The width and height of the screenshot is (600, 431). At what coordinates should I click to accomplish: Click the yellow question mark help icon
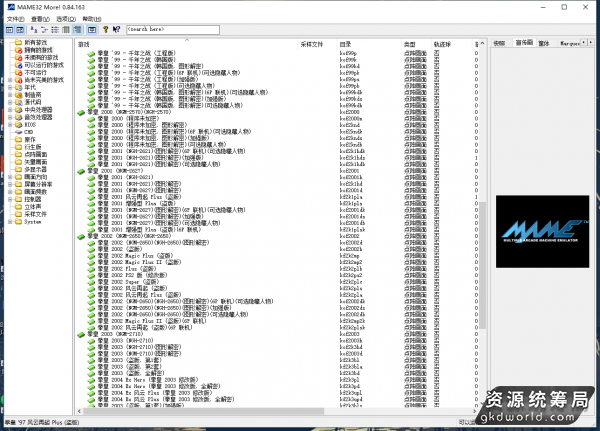[105, 29]
